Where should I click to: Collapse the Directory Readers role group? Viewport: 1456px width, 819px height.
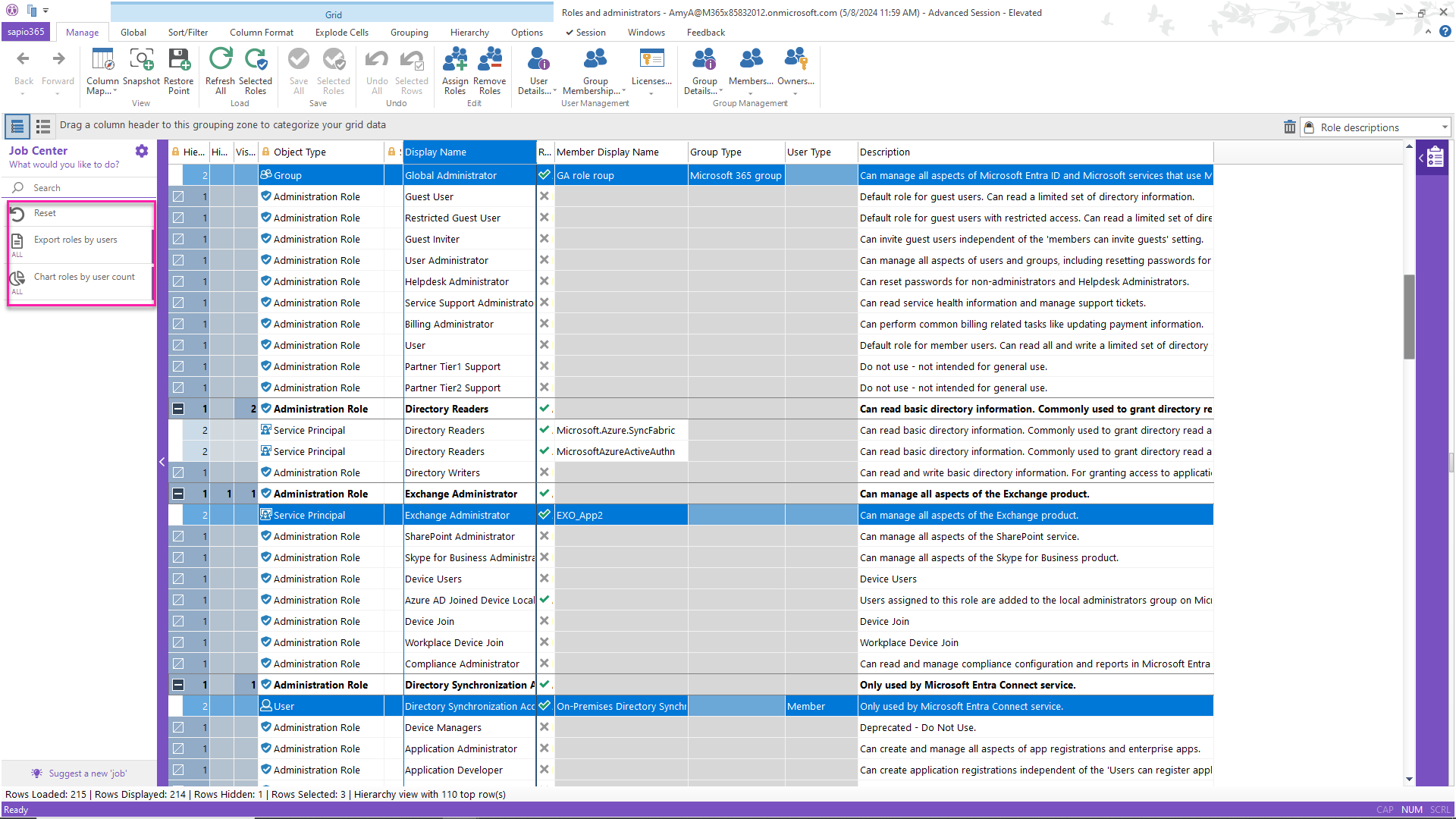[x=178, y=409]
